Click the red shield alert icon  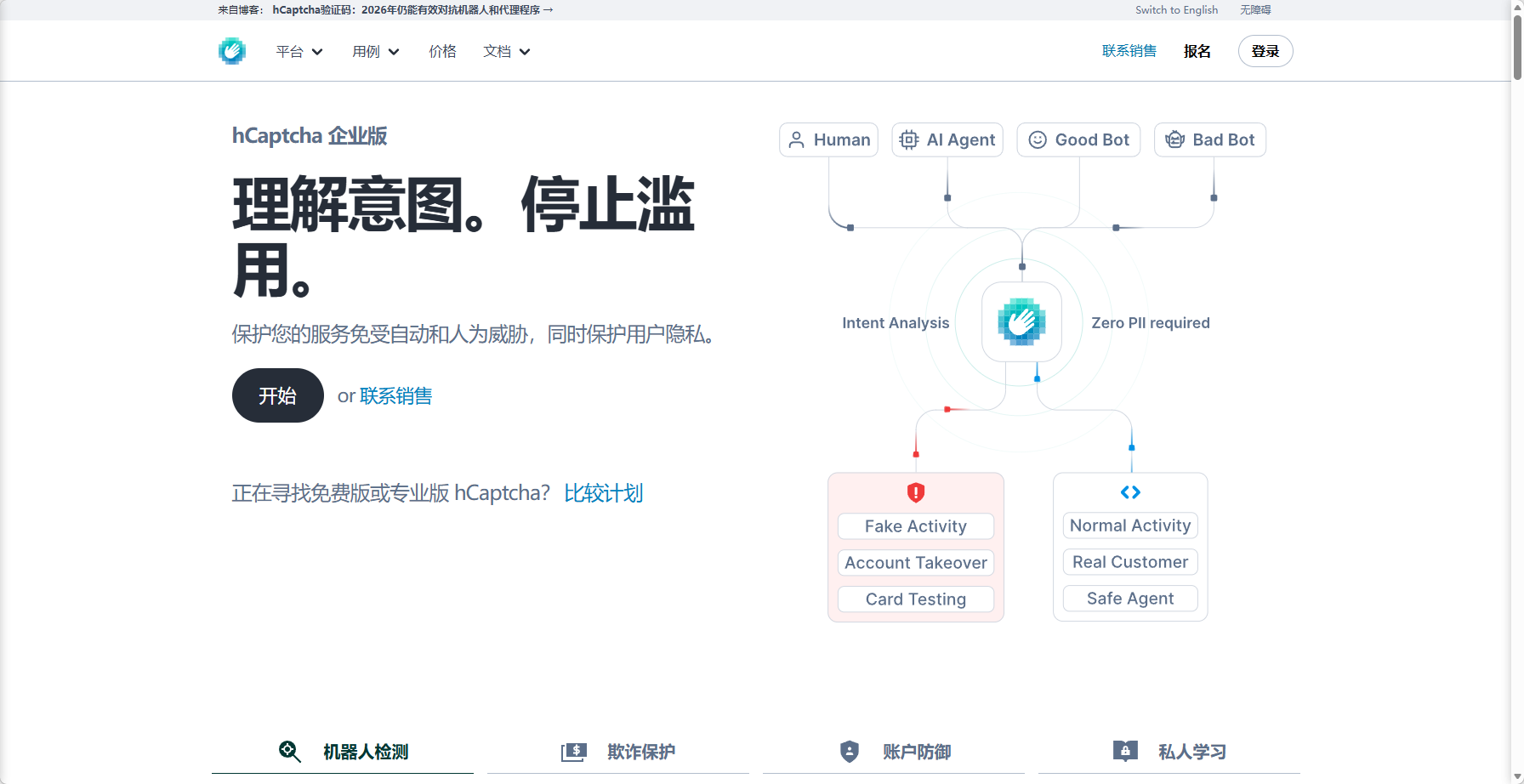click(x=916, y=492)
